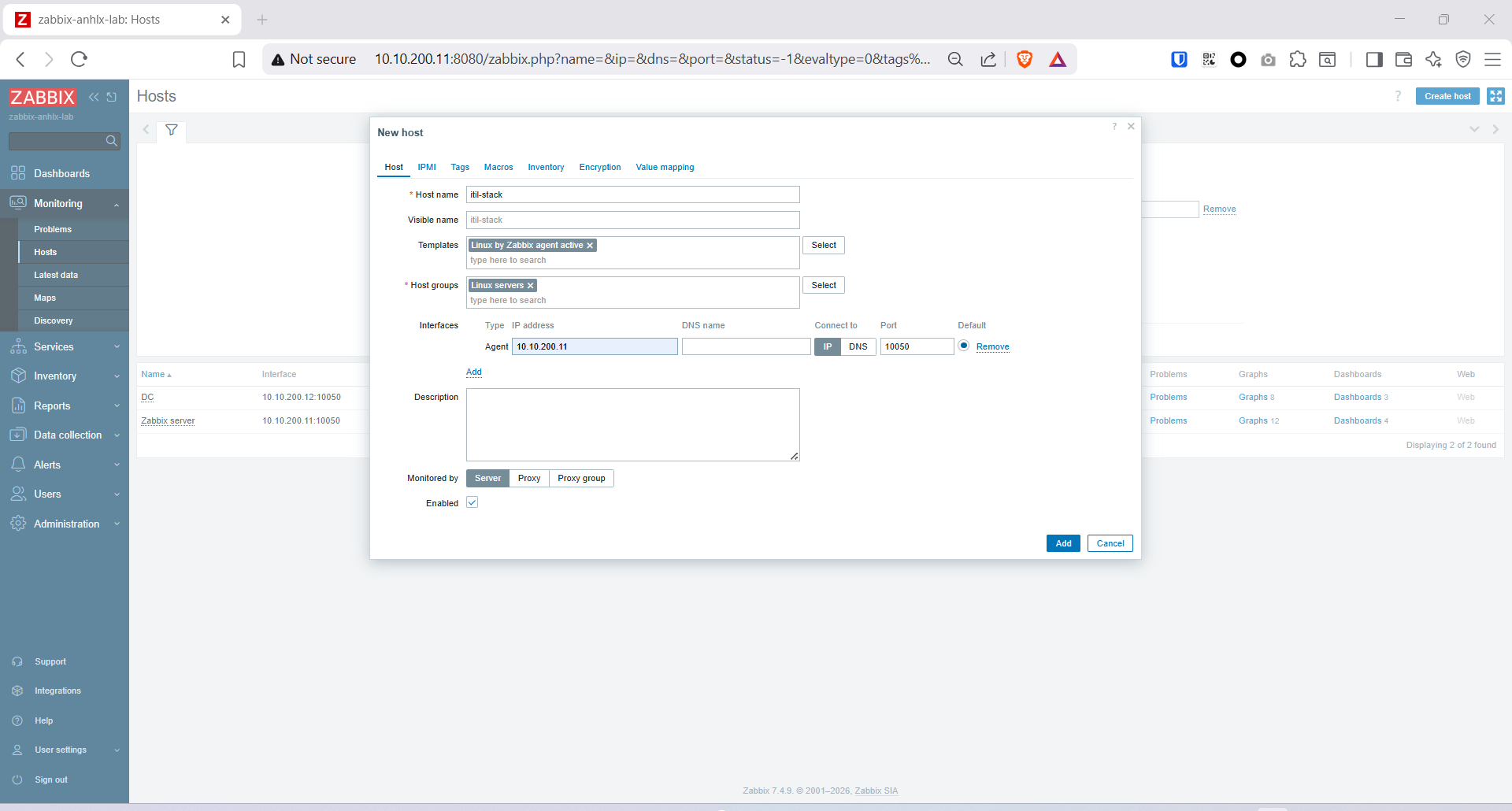The image size is (1512, 811).
Task: Click into the Description text area
Action: coord(632,424)
